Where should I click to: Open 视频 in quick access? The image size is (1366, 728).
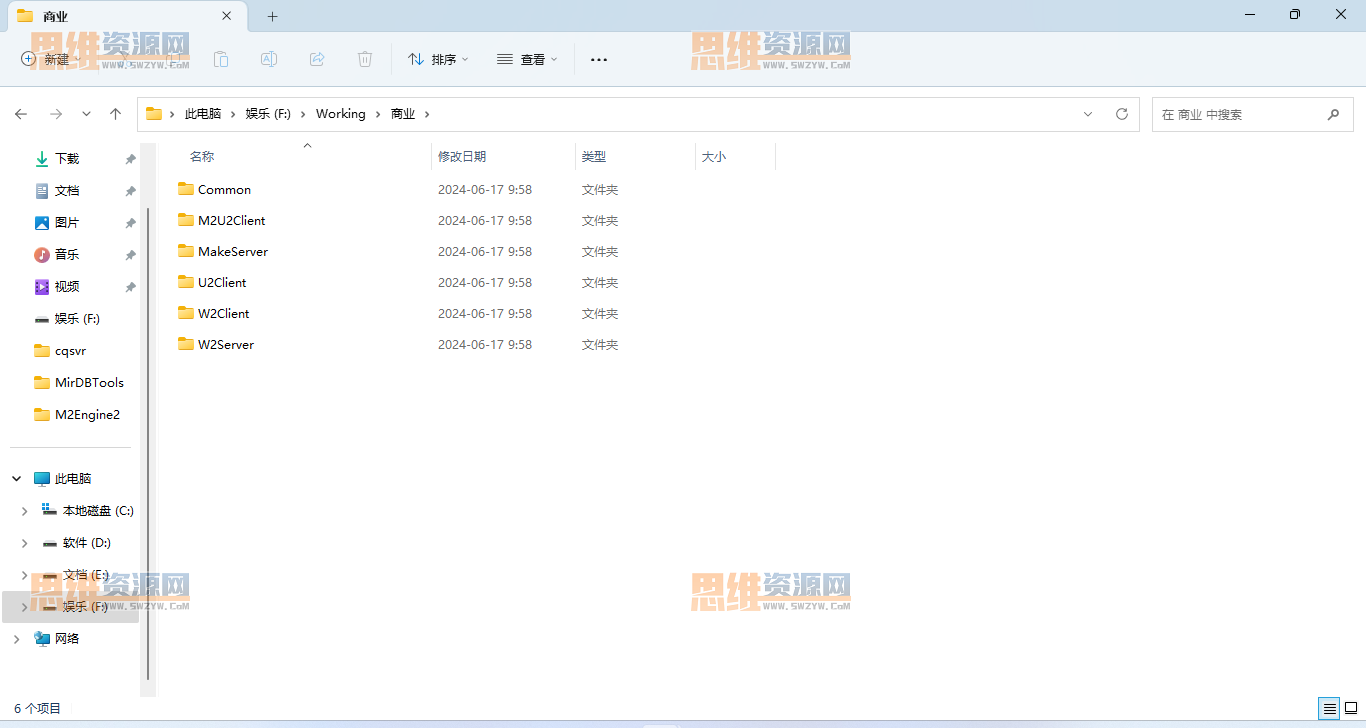click(67, 287)
